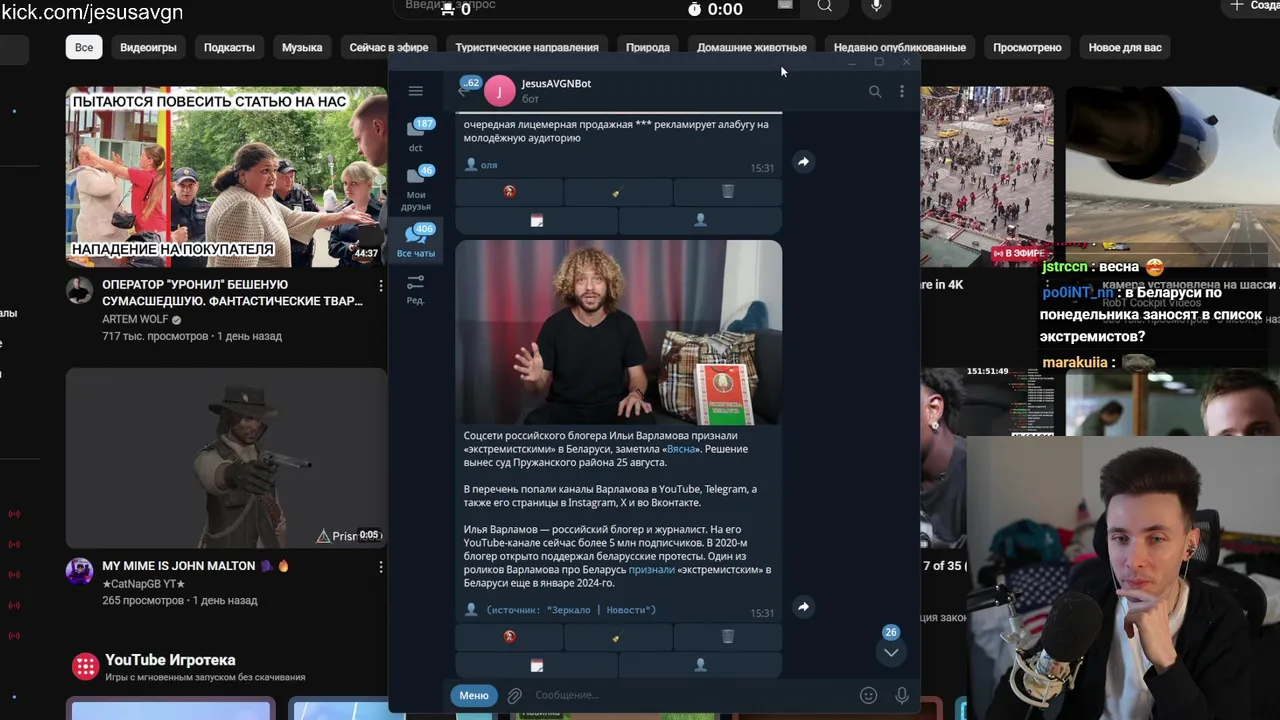The width and height of the screenshot is (1280, 720).
Task: Select the Сейчас в эфире chip
Action: pyautogui.click(x=389, y=47)
